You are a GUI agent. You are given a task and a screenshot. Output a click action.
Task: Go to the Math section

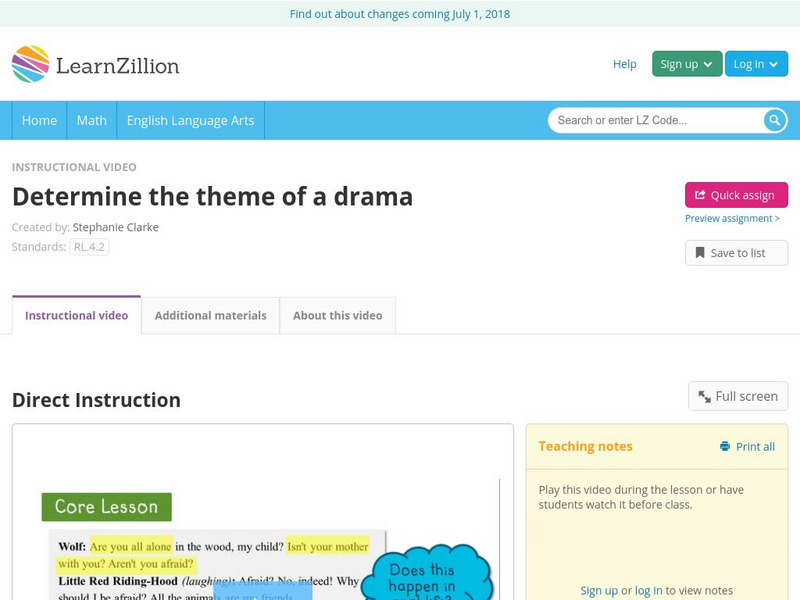(91, 119)
